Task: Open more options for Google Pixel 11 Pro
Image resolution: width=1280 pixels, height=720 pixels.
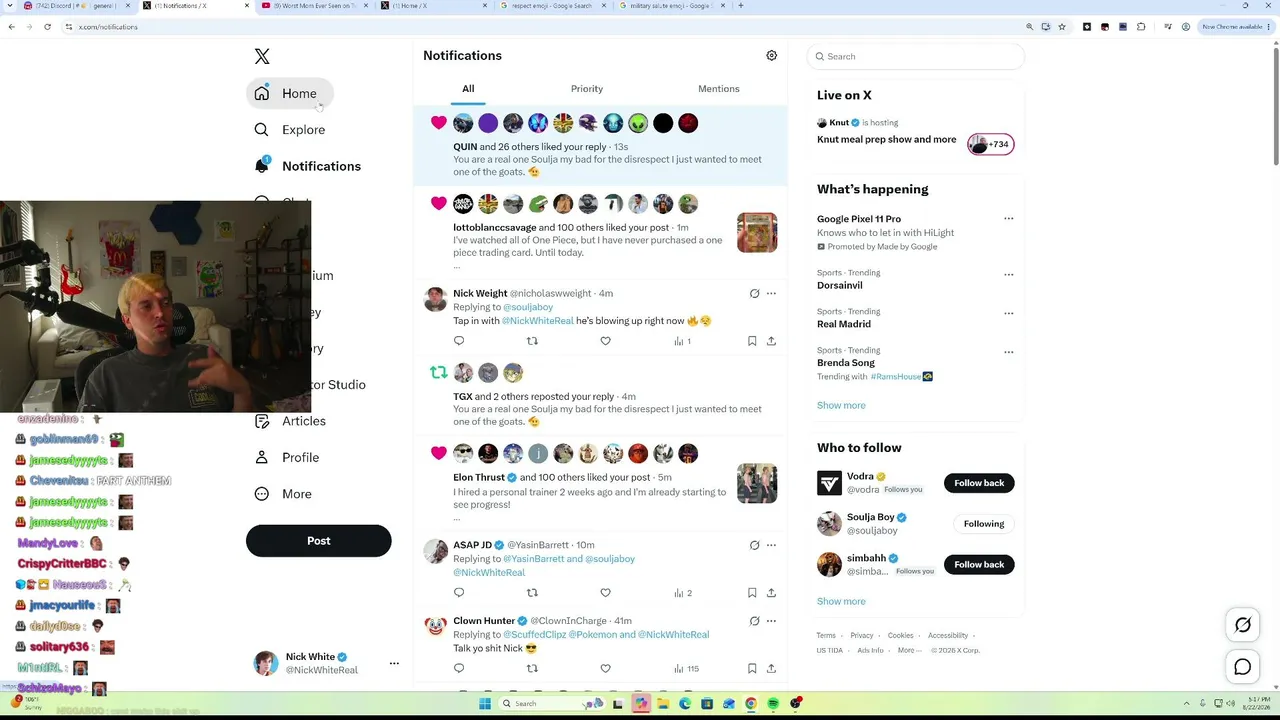Action: coord(1008,219)
